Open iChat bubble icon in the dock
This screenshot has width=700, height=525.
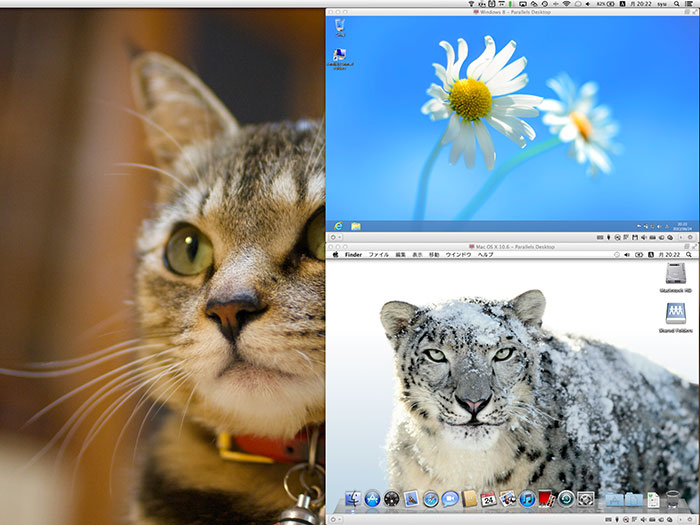(450, 499)
